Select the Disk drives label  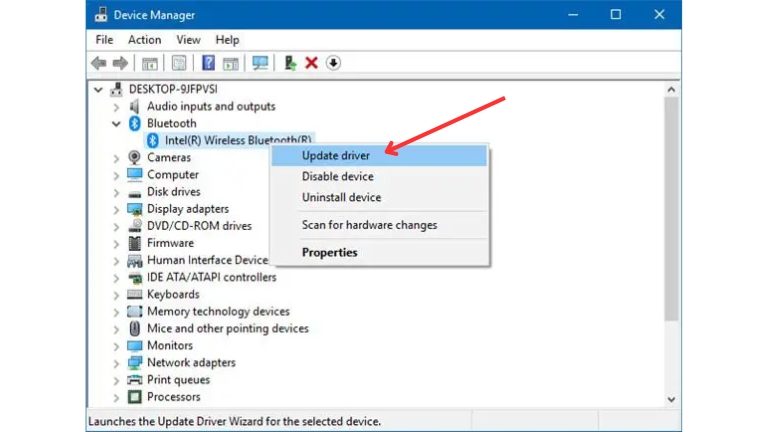(174, 192)
